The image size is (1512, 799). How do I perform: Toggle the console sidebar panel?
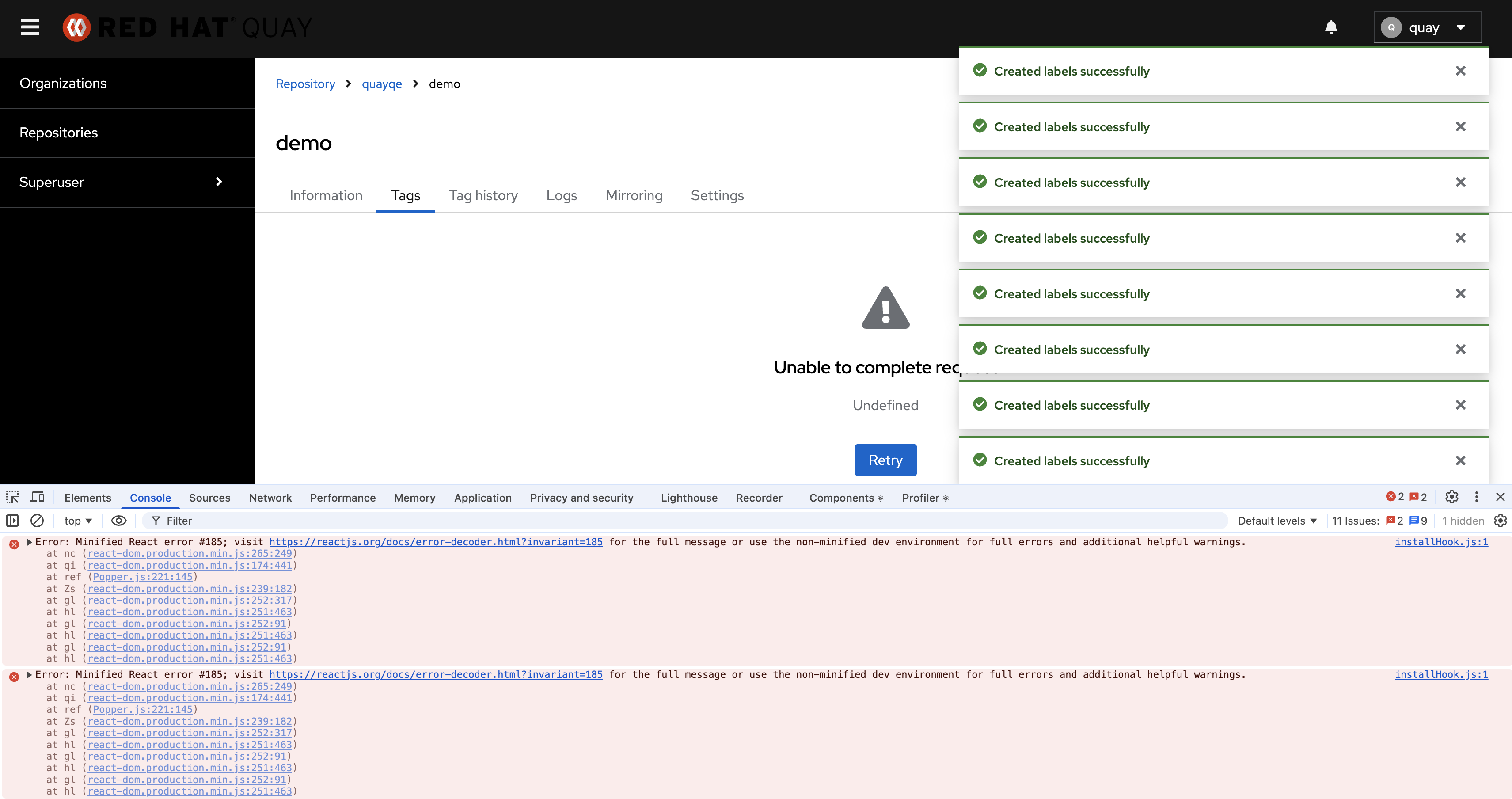point(12,520)
